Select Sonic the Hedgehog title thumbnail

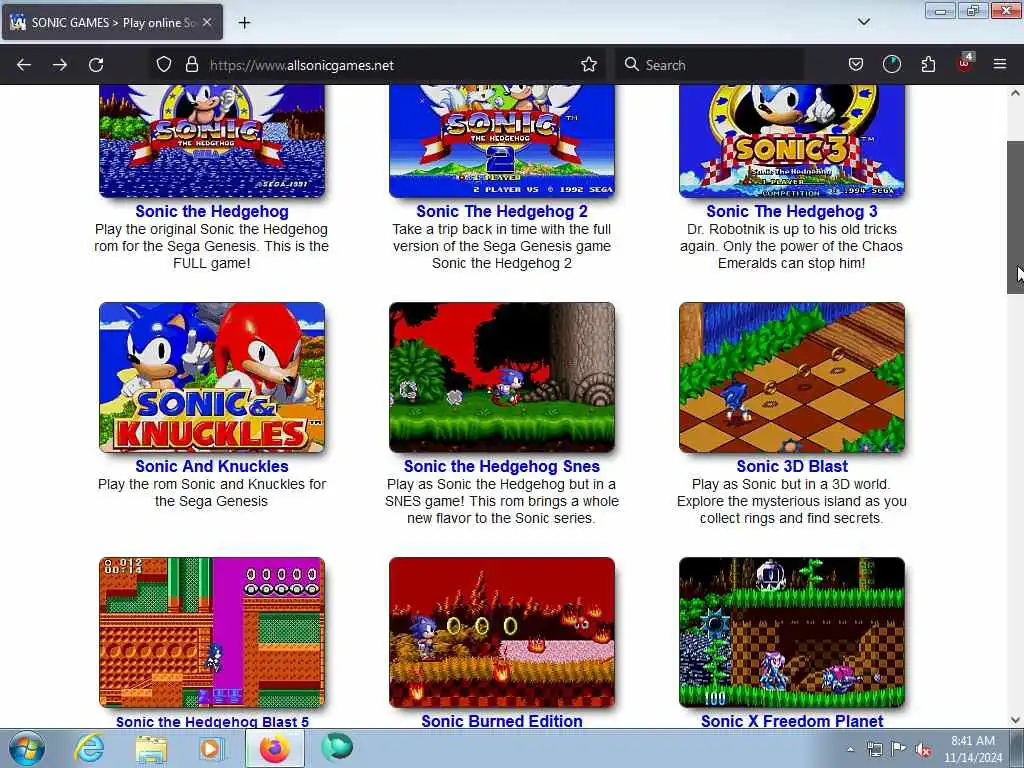[x=212, y=141]
